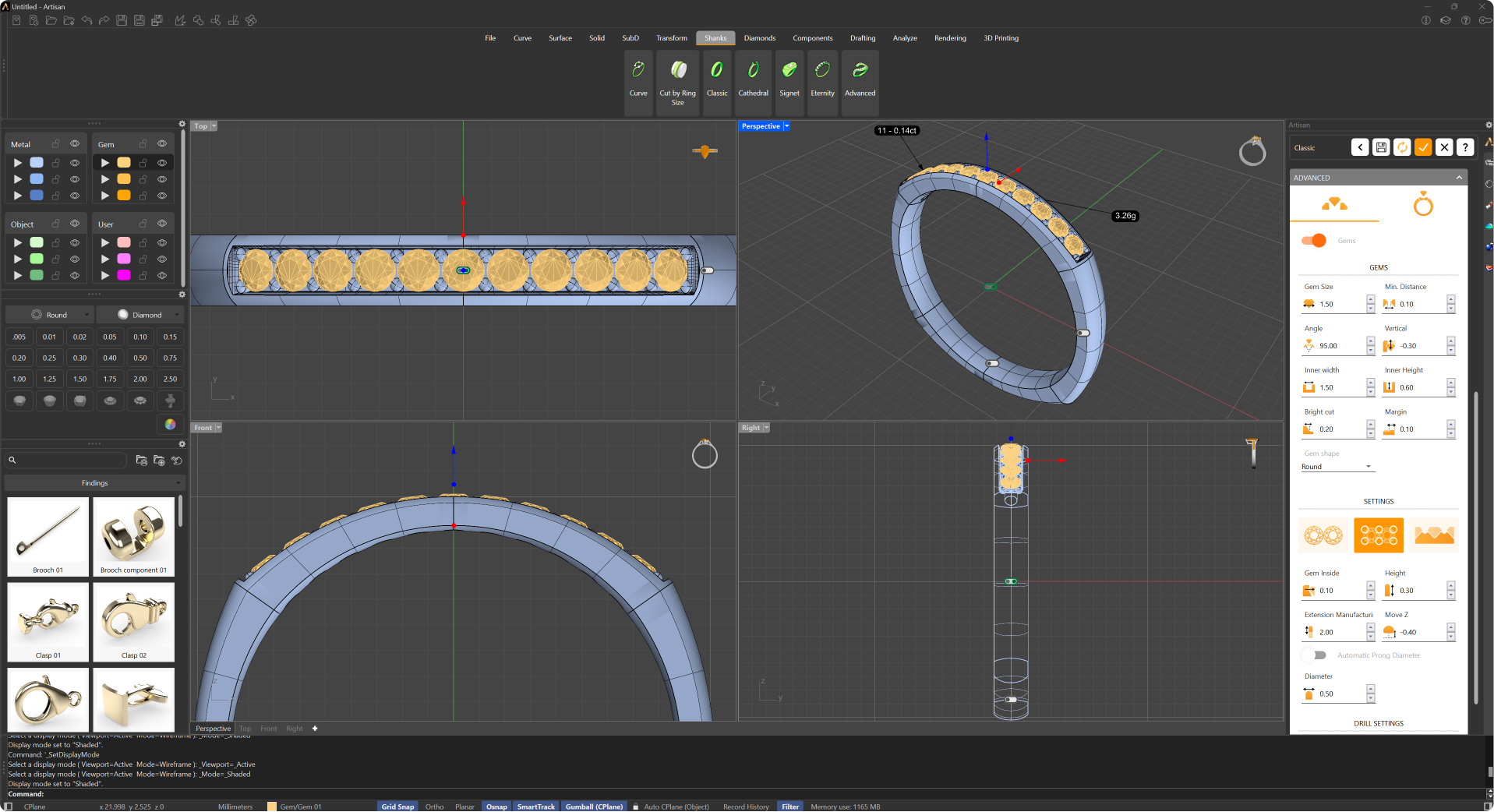Open the Front viewport menu arrow
Image resolution: width=1494 pixels, height=812 pixels.
coord(219,428)
